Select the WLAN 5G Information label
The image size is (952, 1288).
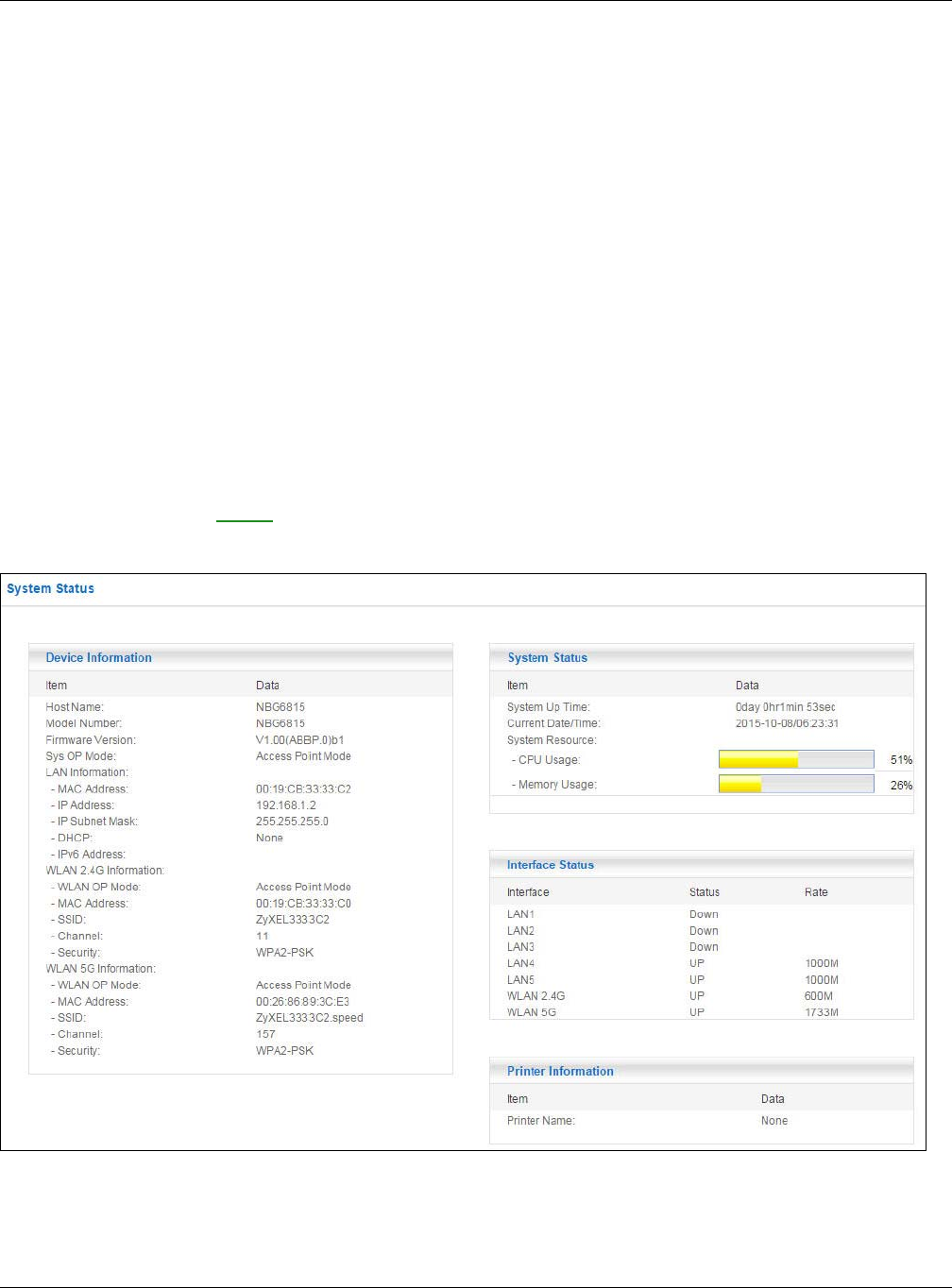[100, 969]
